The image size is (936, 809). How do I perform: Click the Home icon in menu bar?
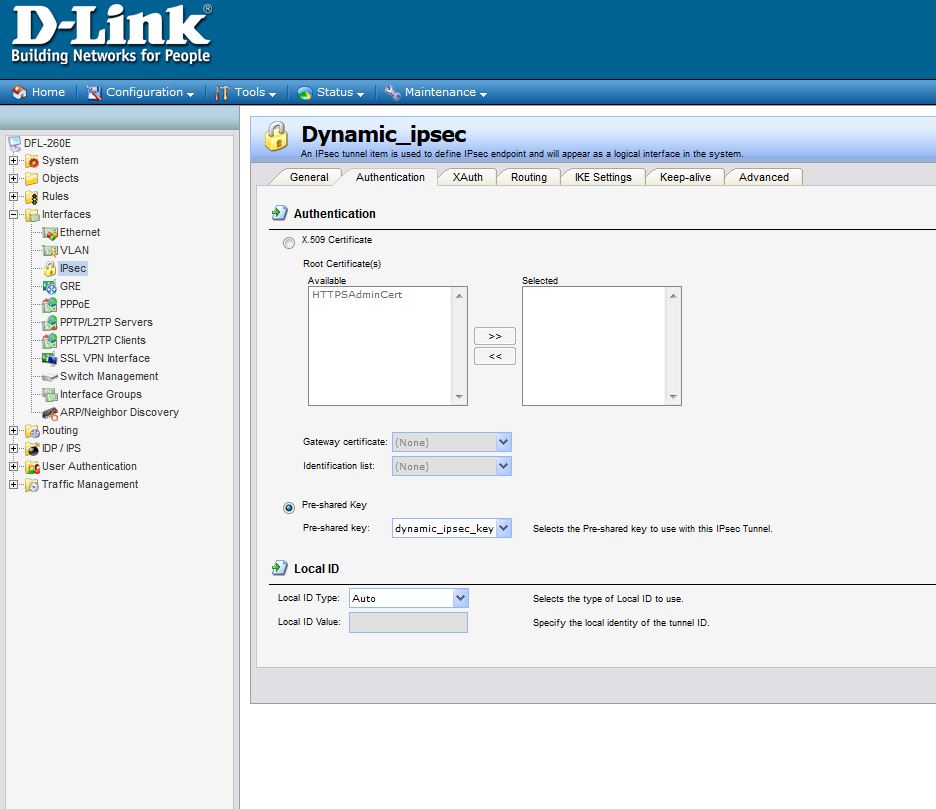pyautogui.click(x=19, y=92)
